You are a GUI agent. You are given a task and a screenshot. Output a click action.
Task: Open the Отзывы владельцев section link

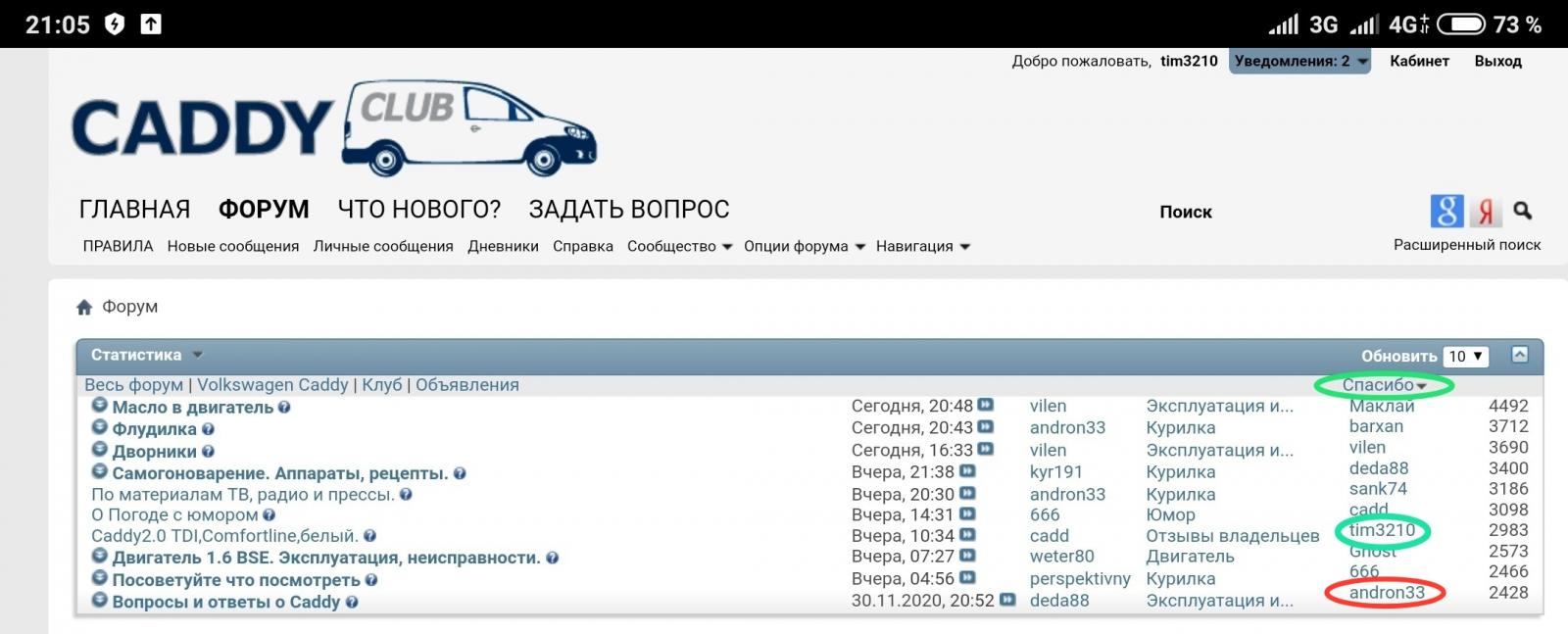(1233, 535)
